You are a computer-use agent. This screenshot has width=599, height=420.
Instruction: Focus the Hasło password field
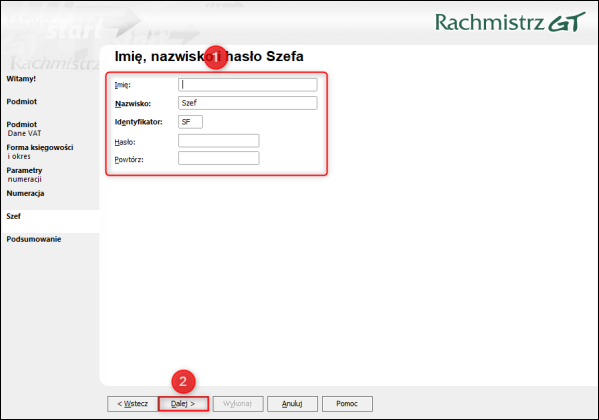[219, 141]
